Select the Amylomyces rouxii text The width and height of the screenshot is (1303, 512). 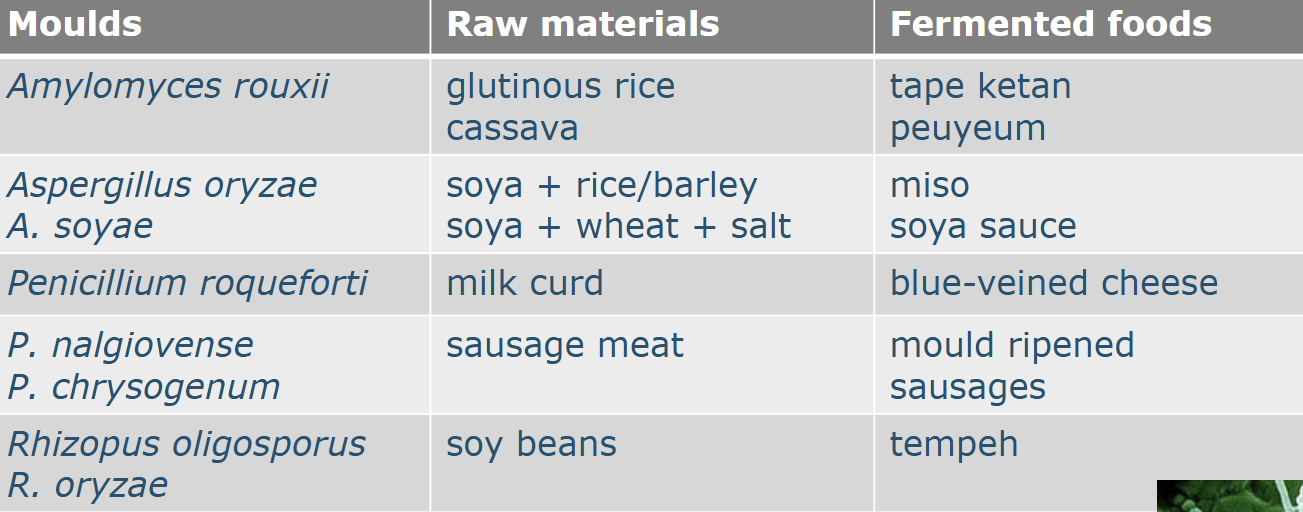(x=168, y=86)
